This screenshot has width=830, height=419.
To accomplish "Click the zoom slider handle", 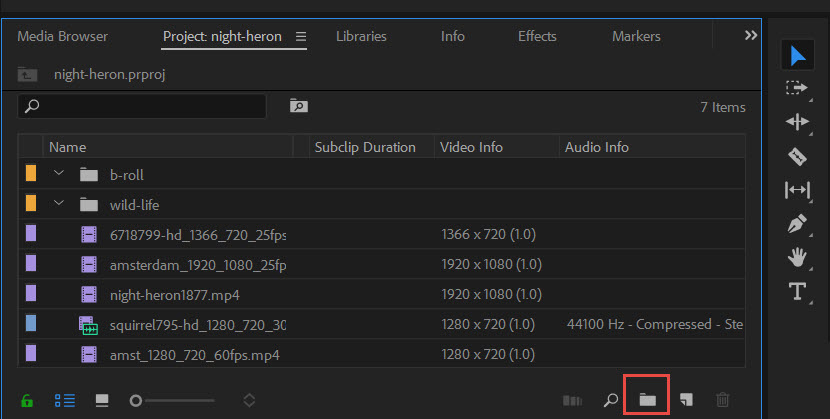I will click(x=136, y=400).
